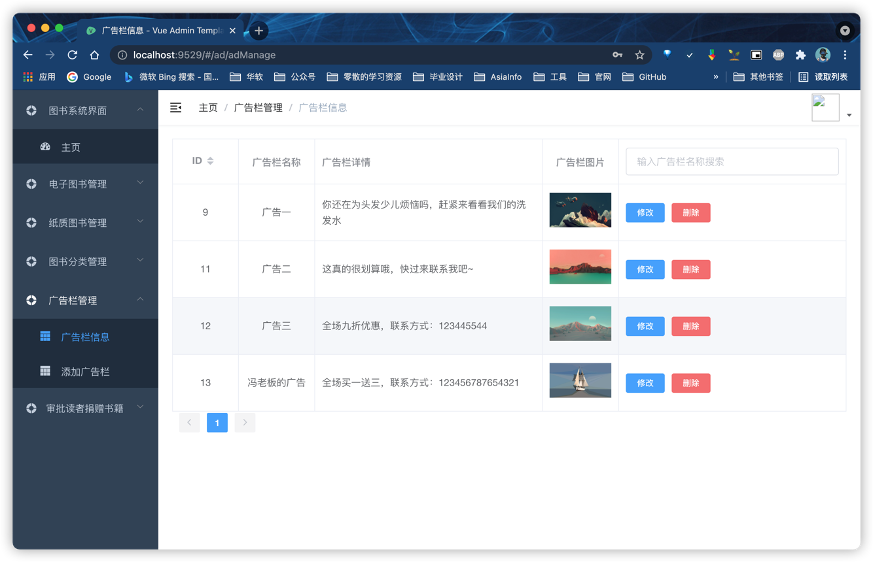Open the 冯老板的广告 sailboat thumbnail
Image resolution: width=874 pixels, height=562 pixels.
(x=580, y=380)
